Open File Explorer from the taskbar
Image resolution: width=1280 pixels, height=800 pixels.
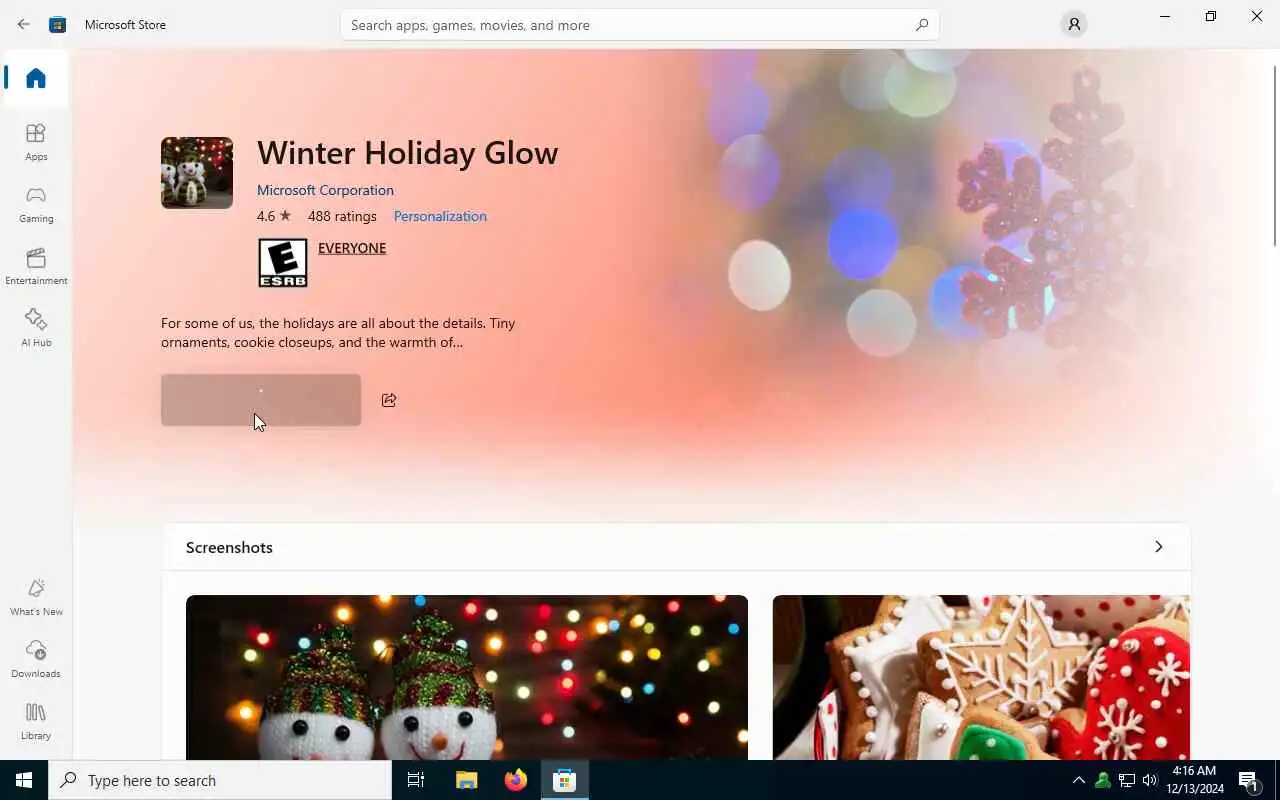466,780
